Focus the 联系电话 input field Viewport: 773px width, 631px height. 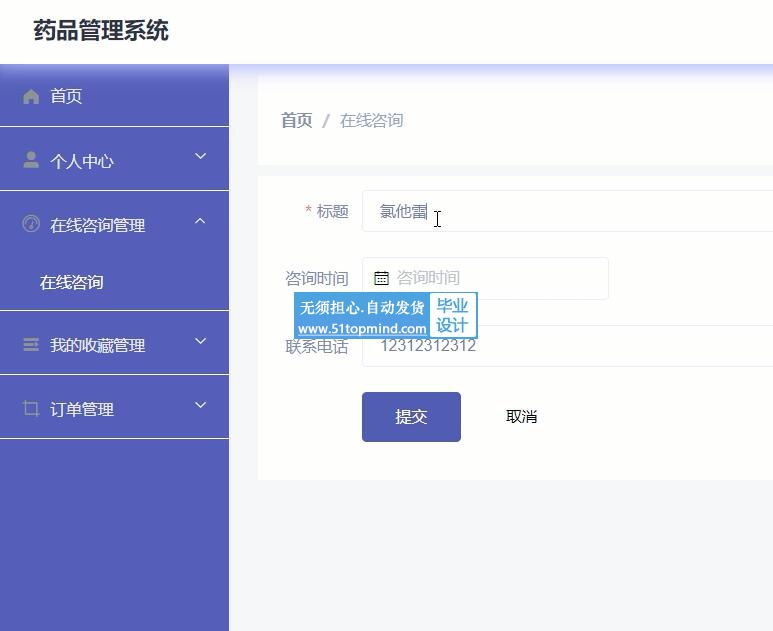[567, 346]
